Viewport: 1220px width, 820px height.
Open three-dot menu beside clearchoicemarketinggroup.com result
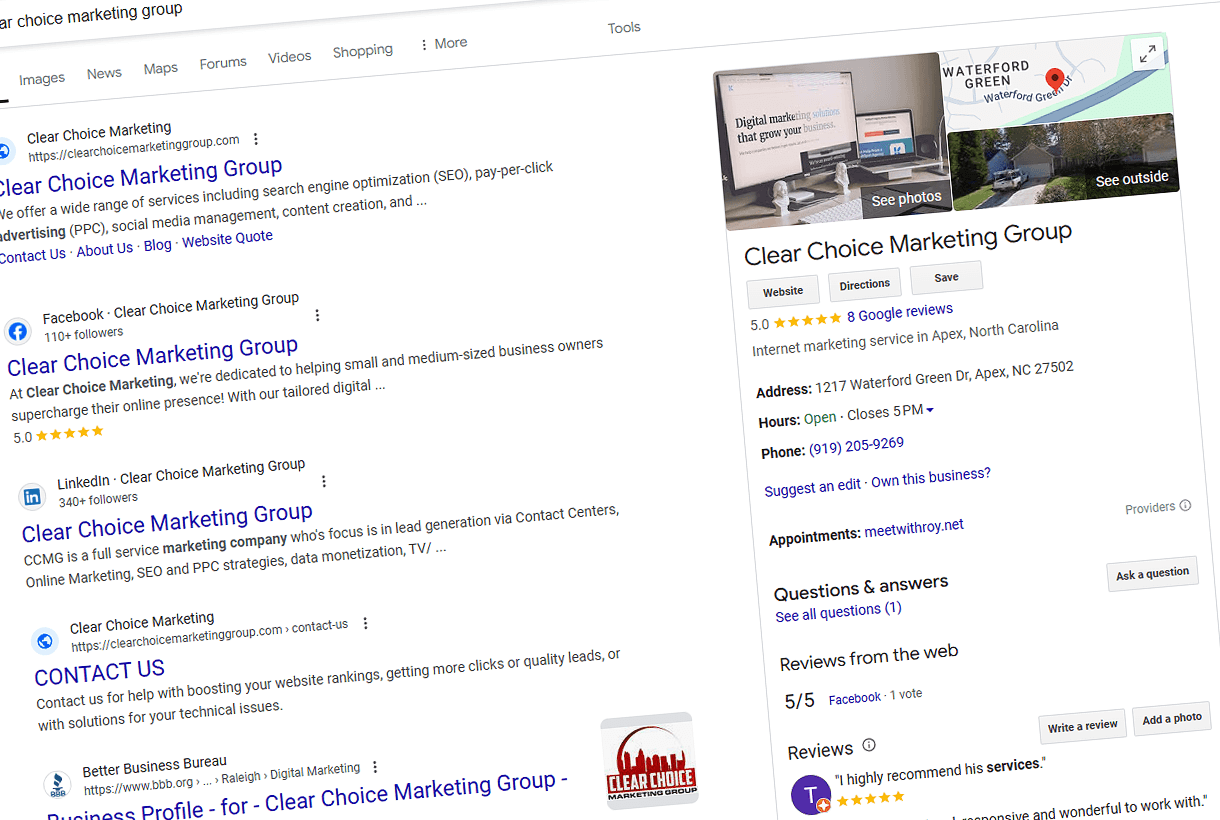[x=256, y=139]
